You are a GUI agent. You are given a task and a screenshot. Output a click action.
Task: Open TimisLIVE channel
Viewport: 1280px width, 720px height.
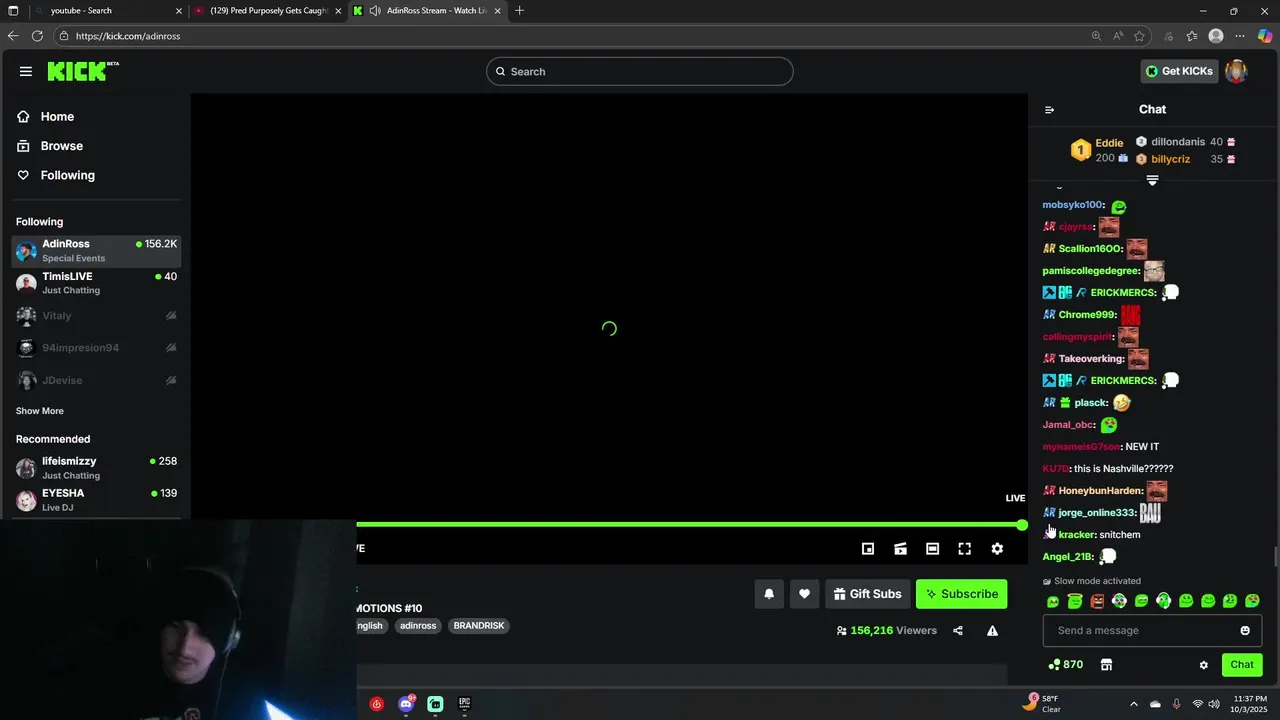point(96,283)
